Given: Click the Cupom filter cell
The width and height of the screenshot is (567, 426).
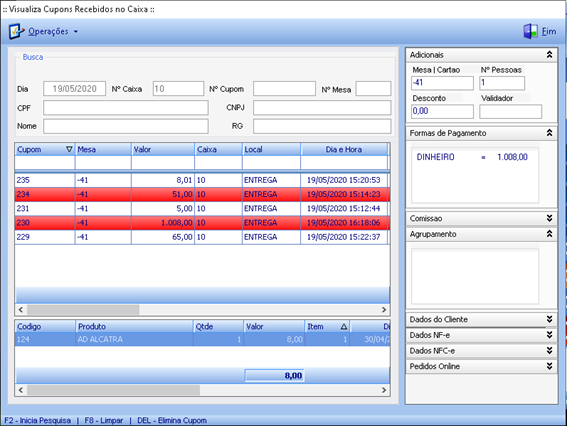Looking at the screenshot, I should 44,163.
